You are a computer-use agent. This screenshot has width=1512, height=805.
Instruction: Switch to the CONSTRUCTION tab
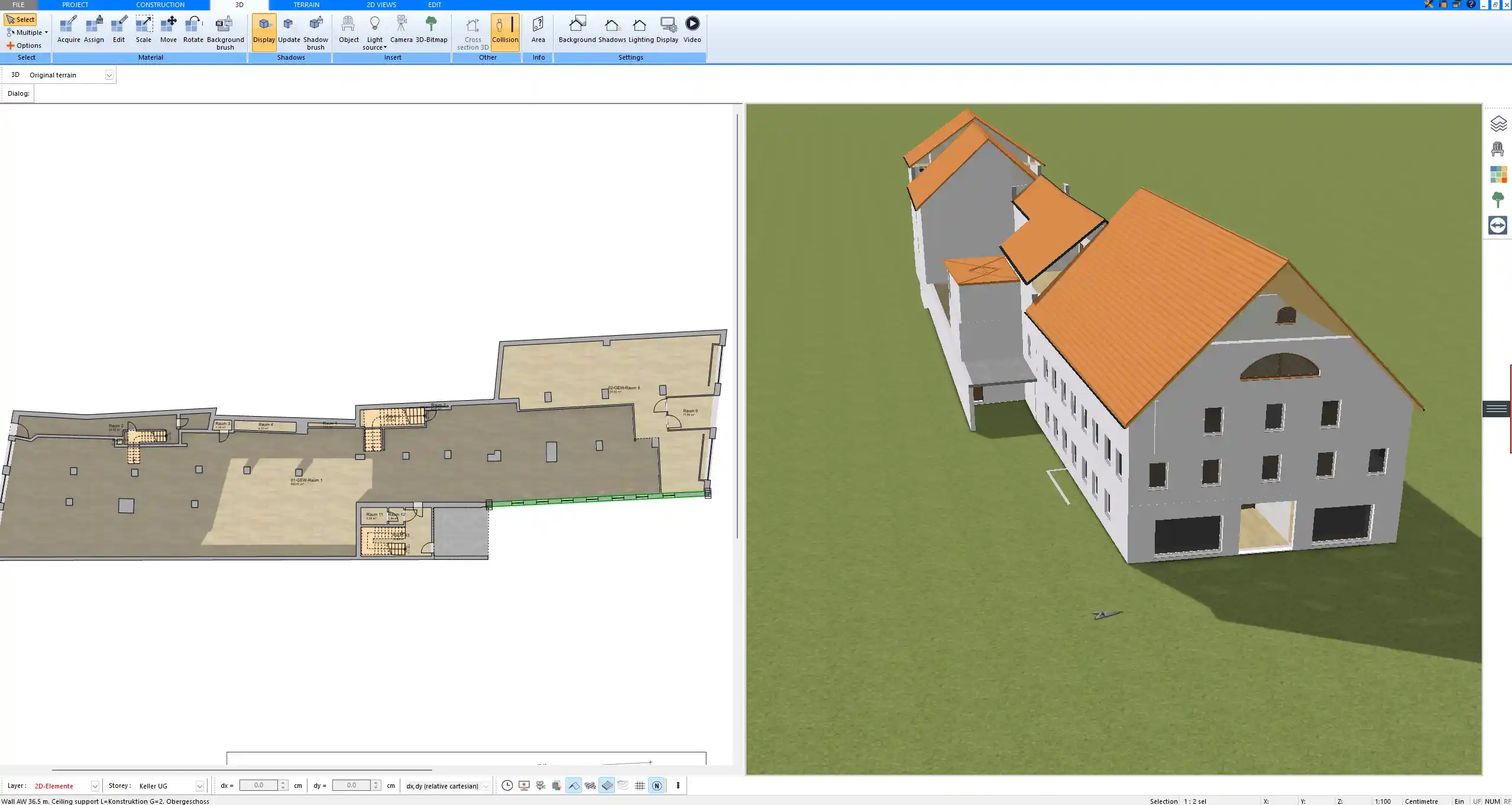[160, 5]
